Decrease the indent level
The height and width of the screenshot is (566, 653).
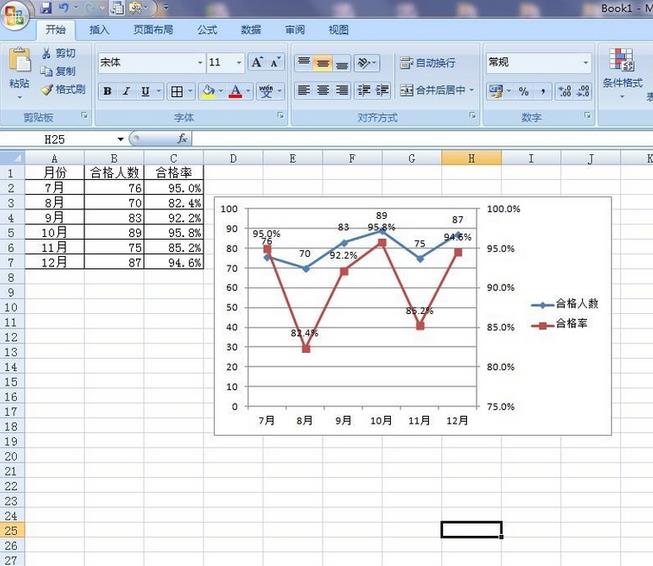(364, 90)
